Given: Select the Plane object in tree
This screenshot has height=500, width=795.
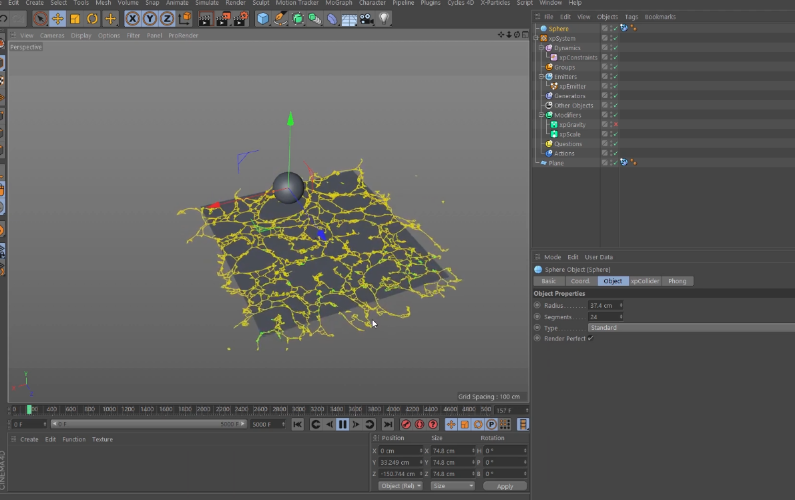Looking at the screenshot, I should [x=555, y=163].
